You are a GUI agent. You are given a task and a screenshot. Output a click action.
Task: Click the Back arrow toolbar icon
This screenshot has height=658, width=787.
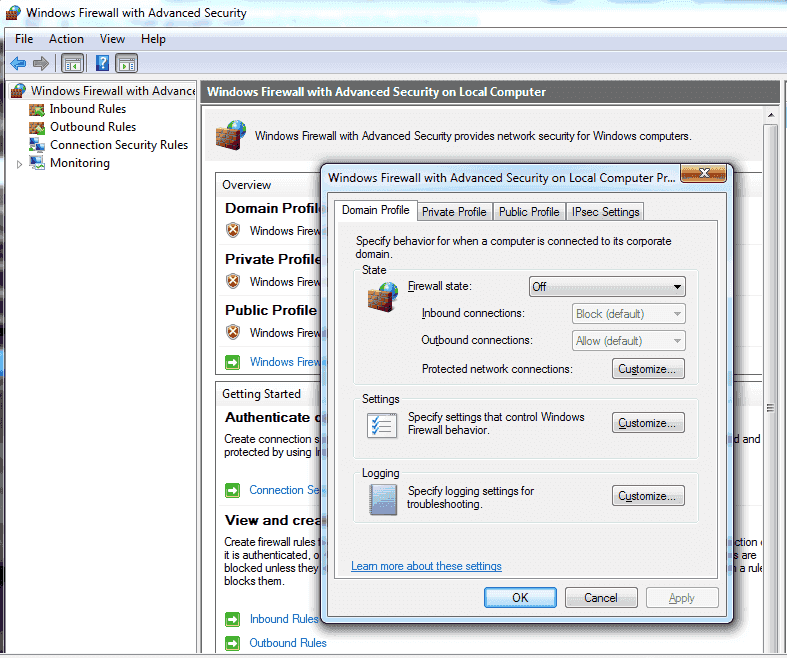[x=18, y=63]
